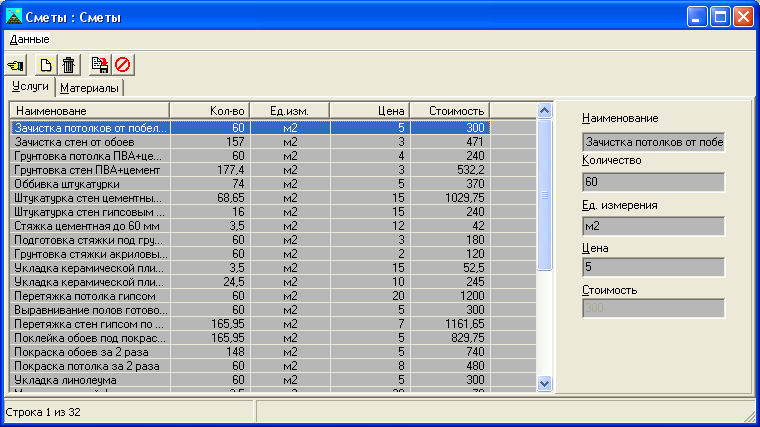The width and height of the screenshot is (760, 427).
Task: Open the Данные menu
Action: coord(30,39)
